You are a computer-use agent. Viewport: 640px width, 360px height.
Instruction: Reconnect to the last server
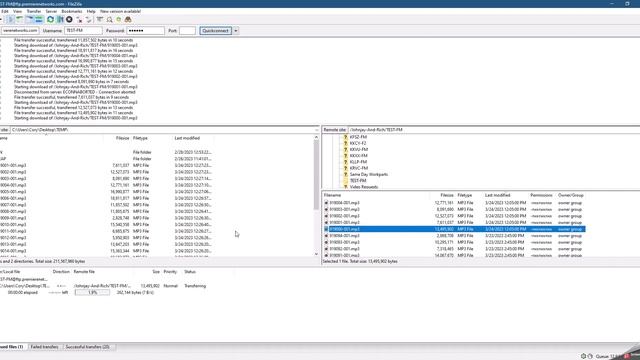tap(89, 19)
